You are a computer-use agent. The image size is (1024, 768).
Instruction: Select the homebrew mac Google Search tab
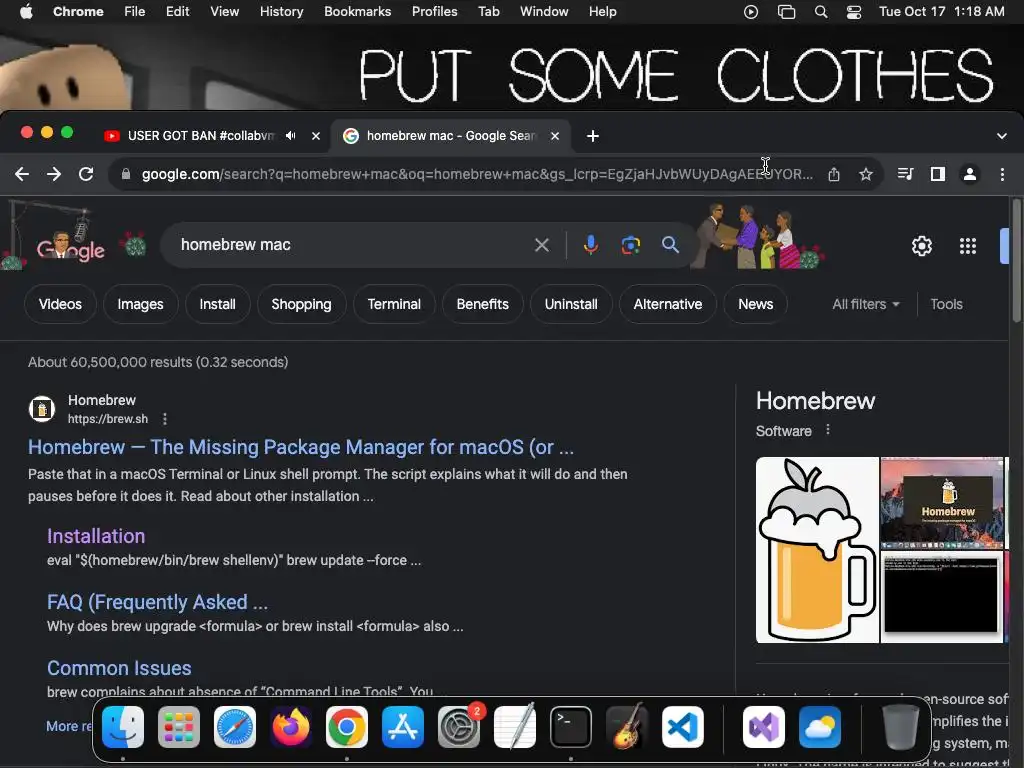point(451,136)
